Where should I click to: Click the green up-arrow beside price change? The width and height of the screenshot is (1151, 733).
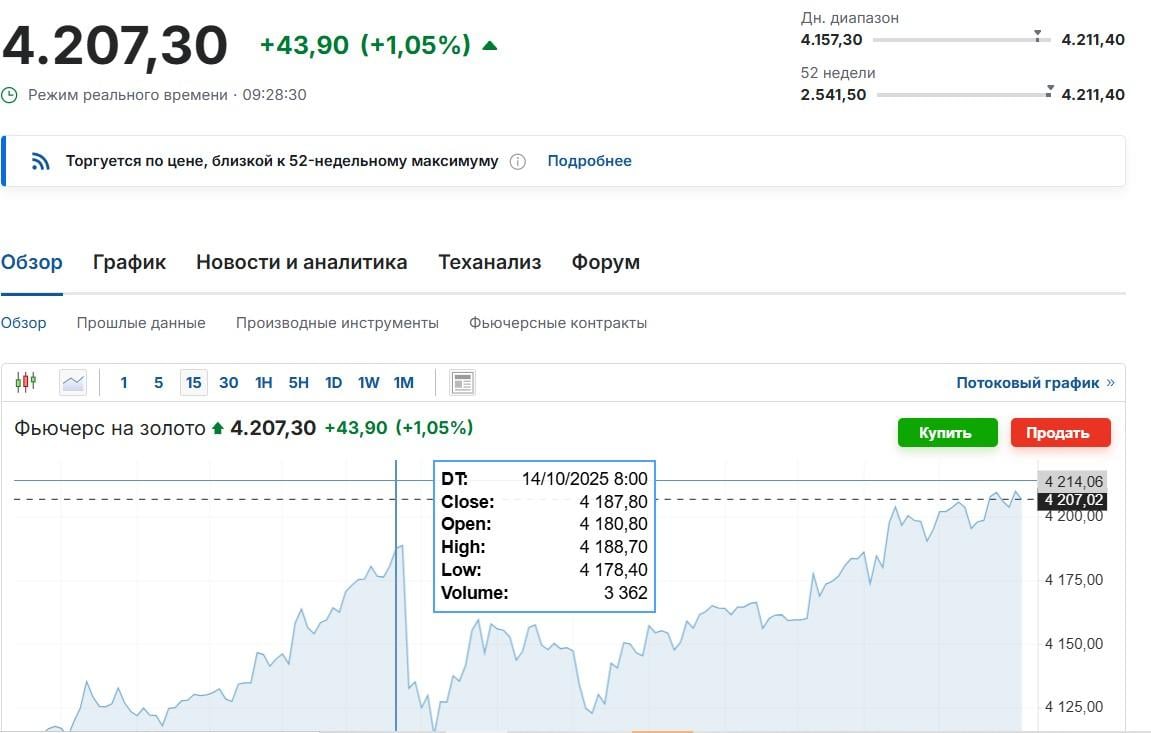click(x=490, y=45)
